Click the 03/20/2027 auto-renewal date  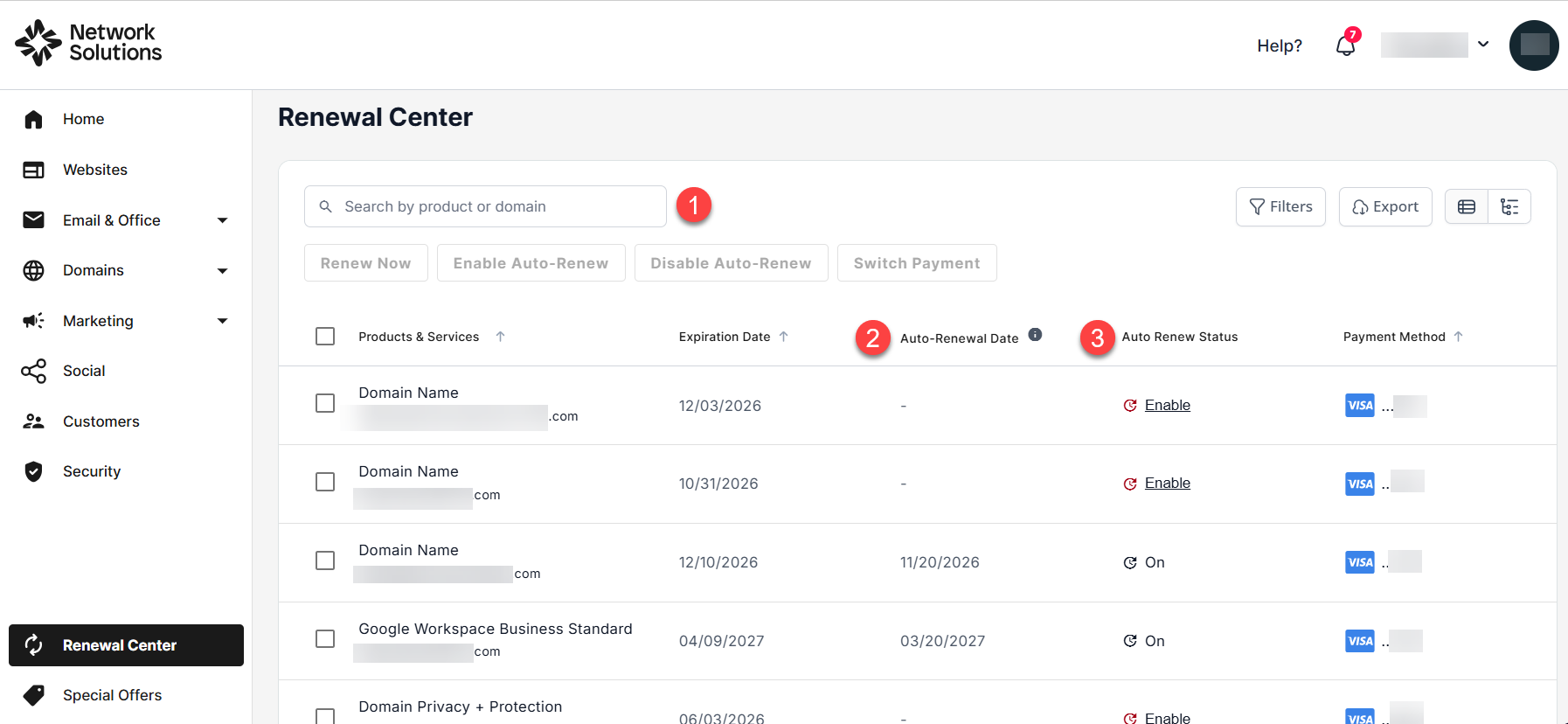942,641
